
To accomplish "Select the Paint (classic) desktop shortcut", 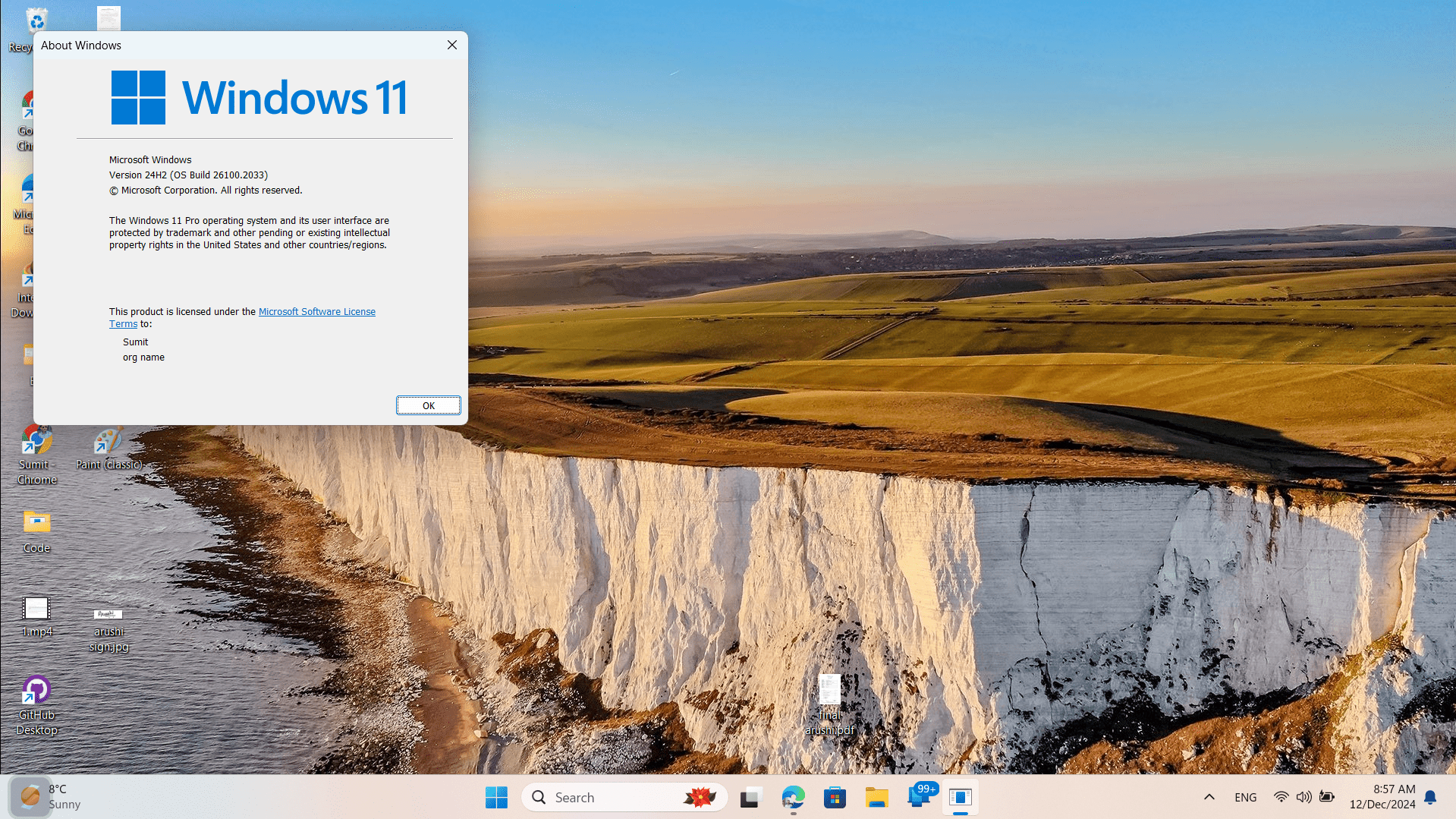I will point(108,449).
